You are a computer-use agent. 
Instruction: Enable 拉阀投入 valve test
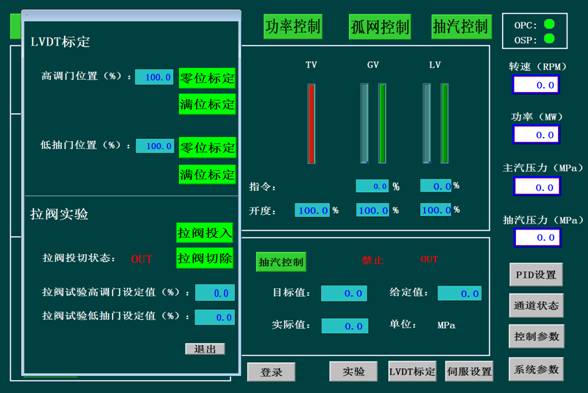[x=204, y=233]
